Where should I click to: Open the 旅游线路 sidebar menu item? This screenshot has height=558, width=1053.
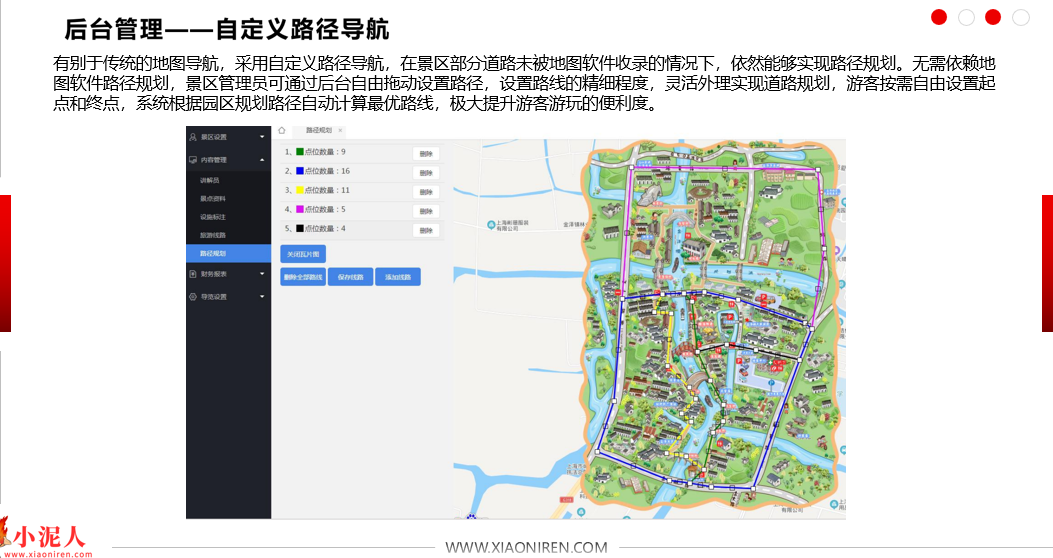pos(213,235)
